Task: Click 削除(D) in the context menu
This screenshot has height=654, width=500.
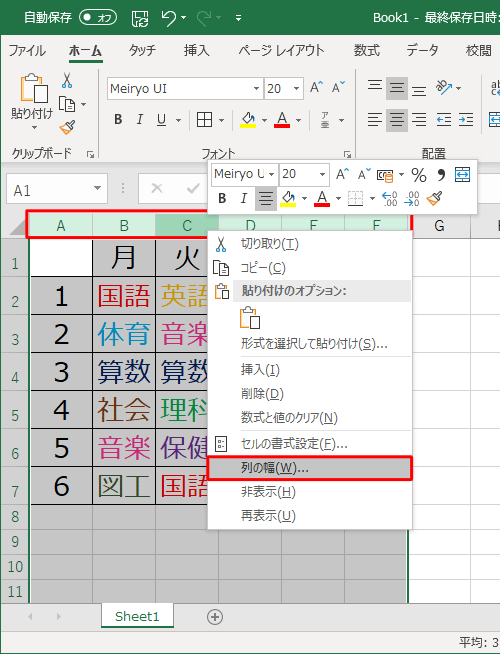Action: coord(262,393)
